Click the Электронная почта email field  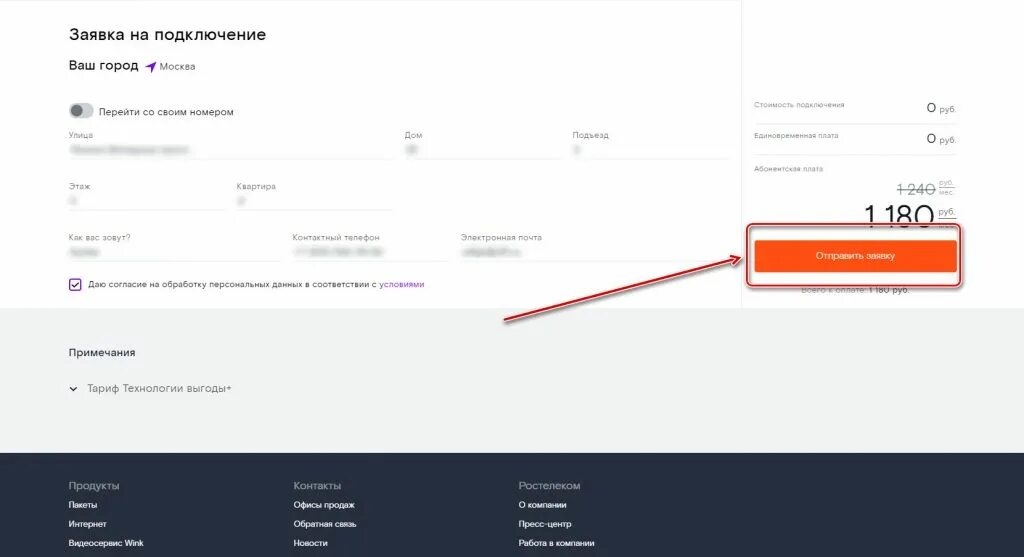[x=594, y=252]
